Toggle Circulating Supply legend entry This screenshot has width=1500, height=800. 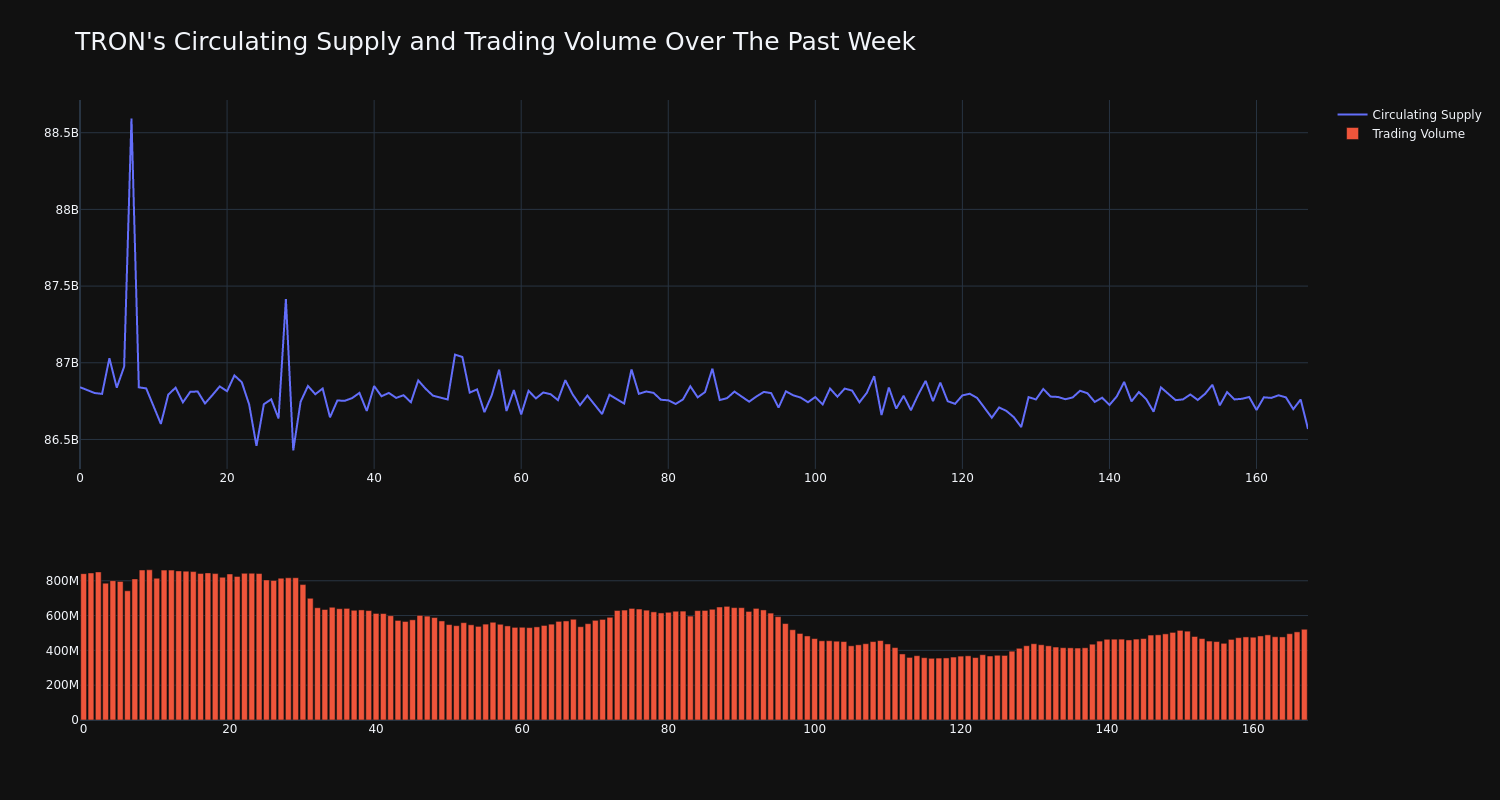1409,115
